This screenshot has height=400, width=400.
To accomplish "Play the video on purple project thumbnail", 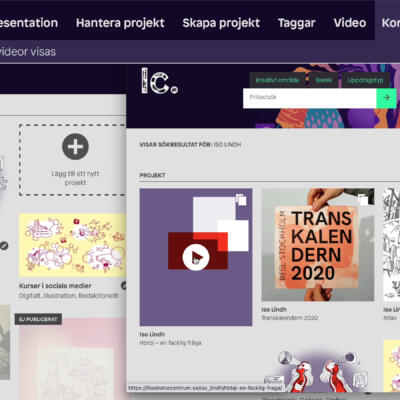I will tap(196, 257).
